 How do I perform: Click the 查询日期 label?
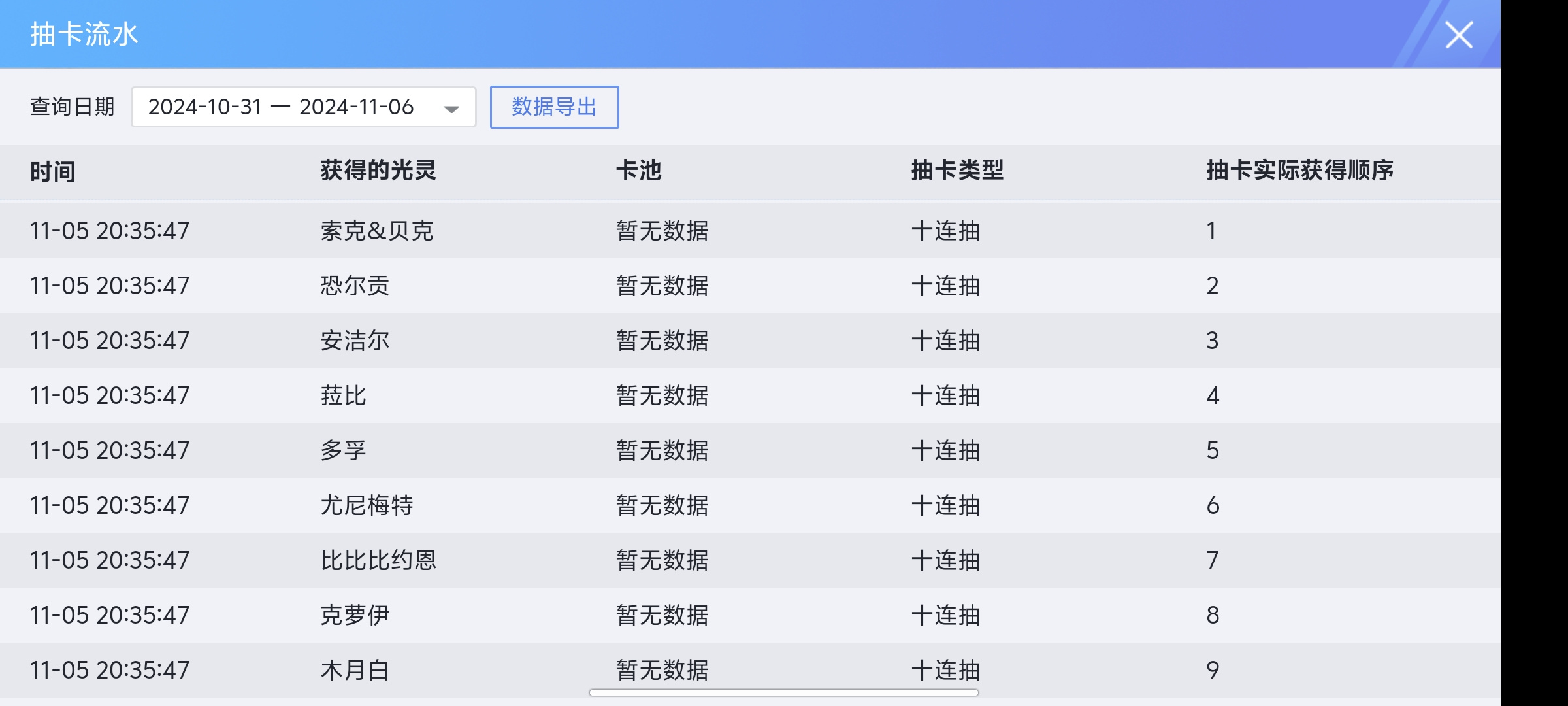[x=73, y=107]
